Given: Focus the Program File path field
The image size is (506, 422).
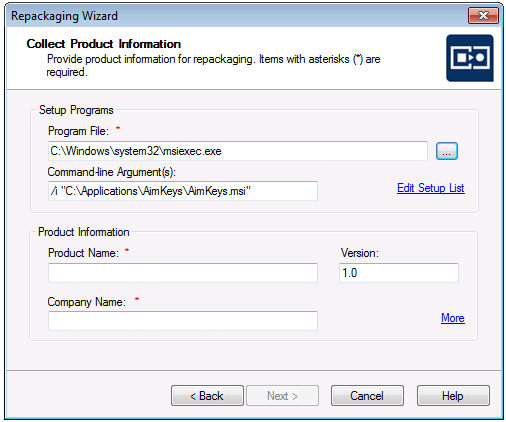Looking at the screenshot, I should click(x=238, y=151).
